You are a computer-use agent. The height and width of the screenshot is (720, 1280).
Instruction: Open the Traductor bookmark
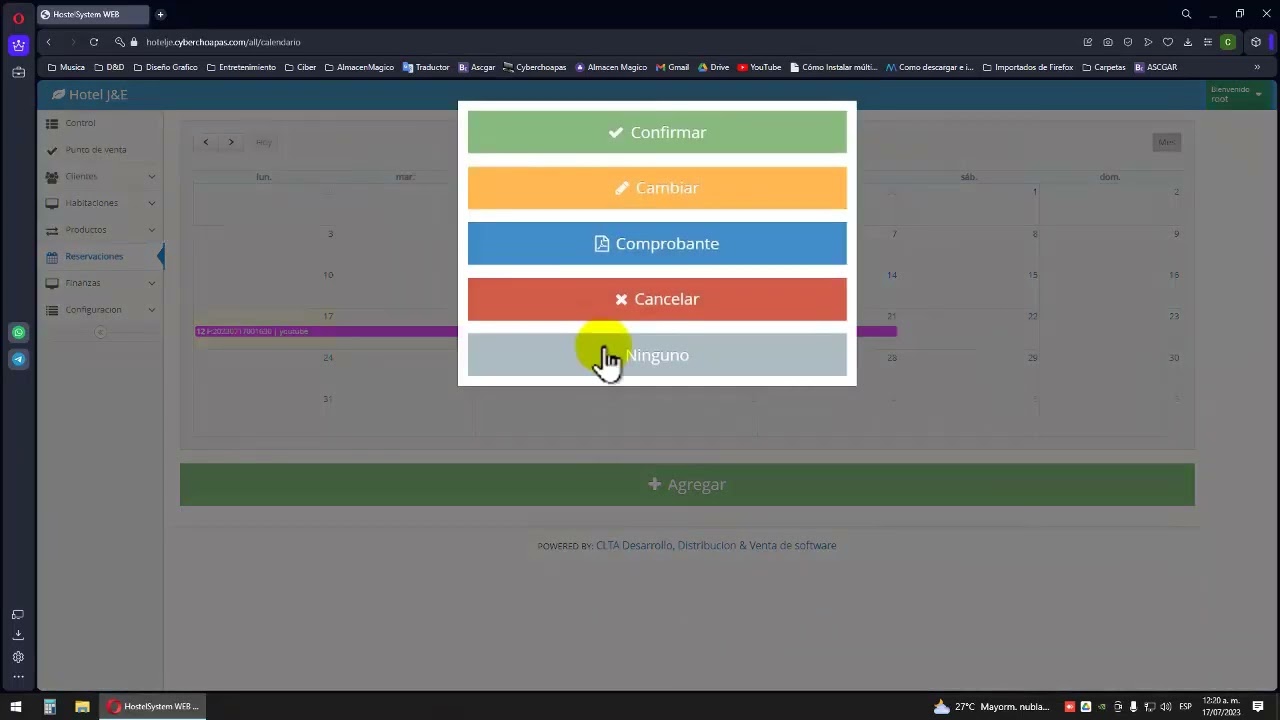(426, 67)
